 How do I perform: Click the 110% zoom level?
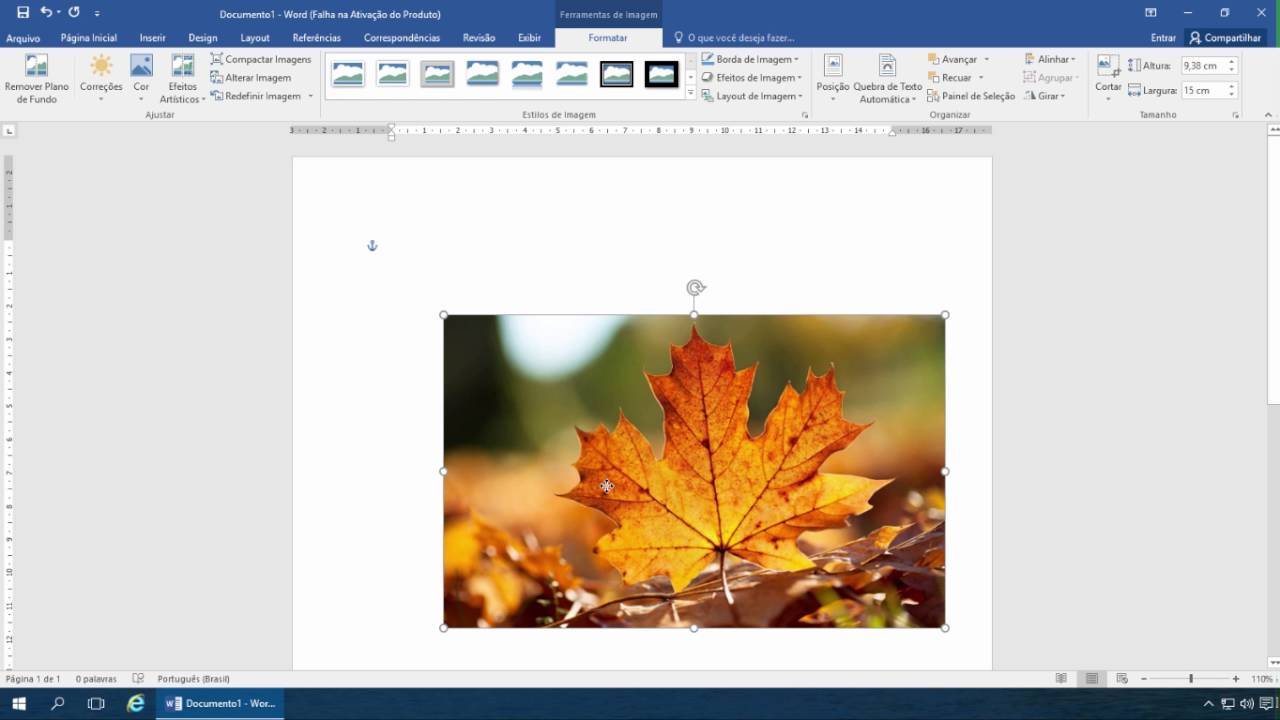pyautogui.click(x=1262, y=679)
